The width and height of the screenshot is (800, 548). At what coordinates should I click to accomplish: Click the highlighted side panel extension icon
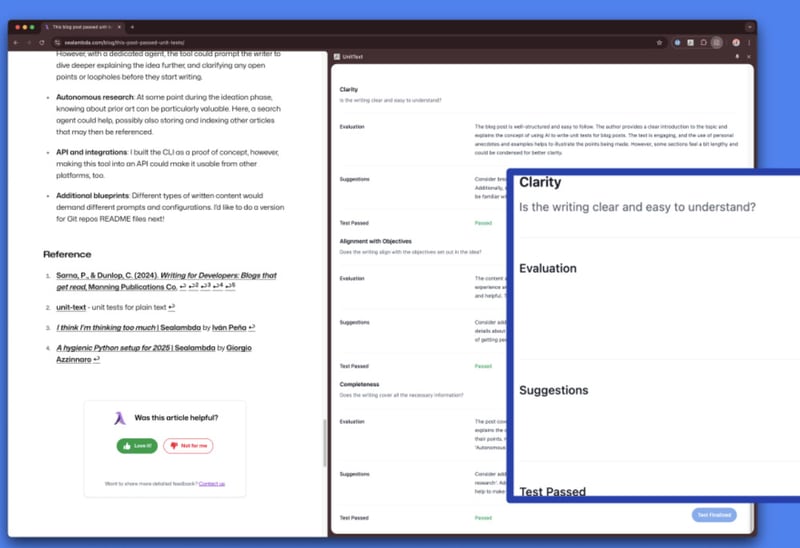tap(716, 43)
